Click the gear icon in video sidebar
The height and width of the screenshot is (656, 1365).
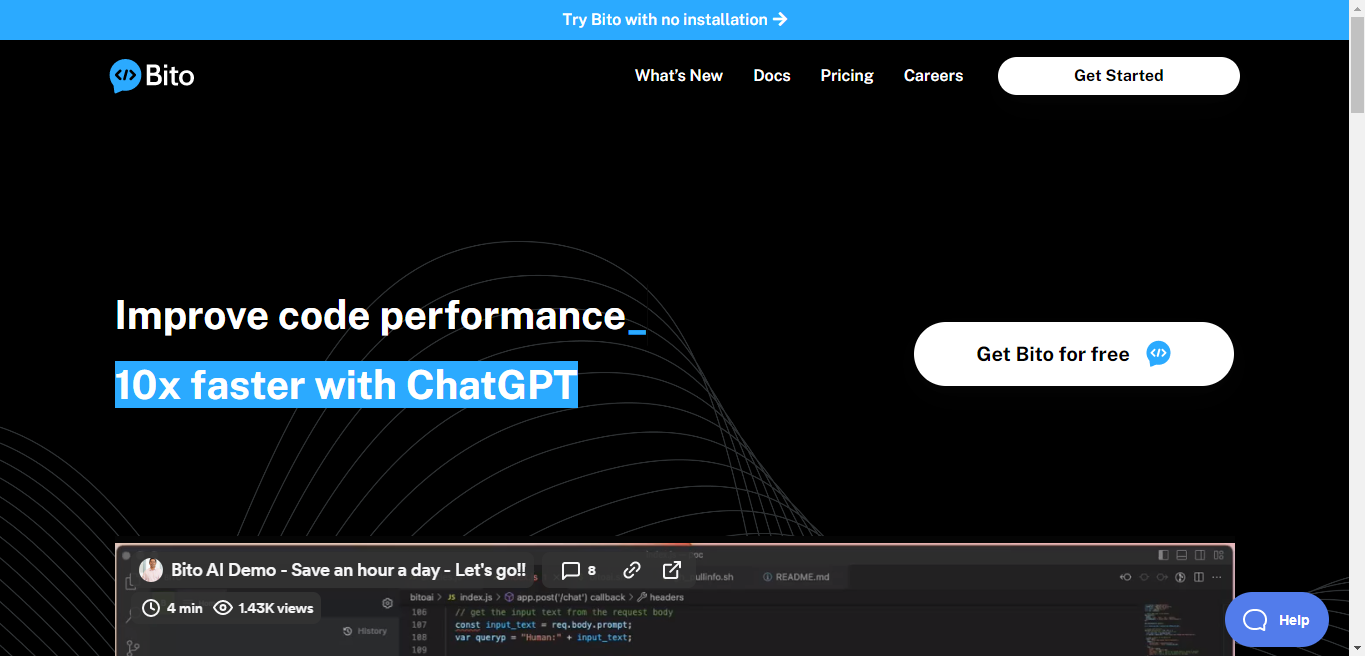pos(388,604)
